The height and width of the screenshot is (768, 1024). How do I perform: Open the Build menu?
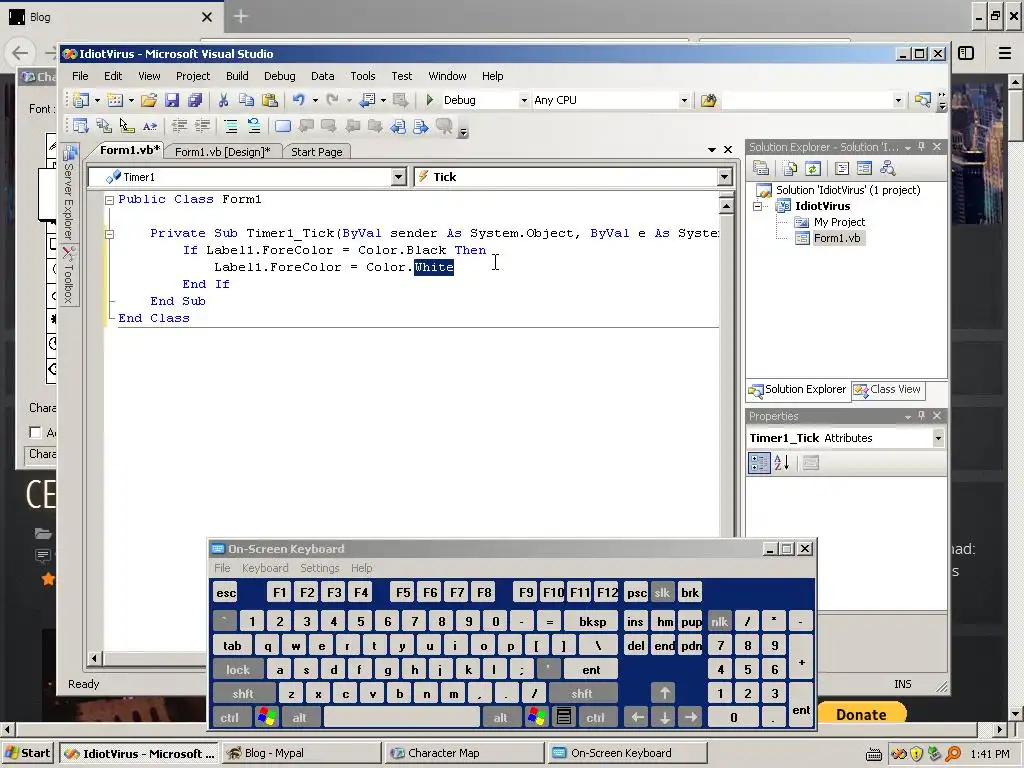237,76
